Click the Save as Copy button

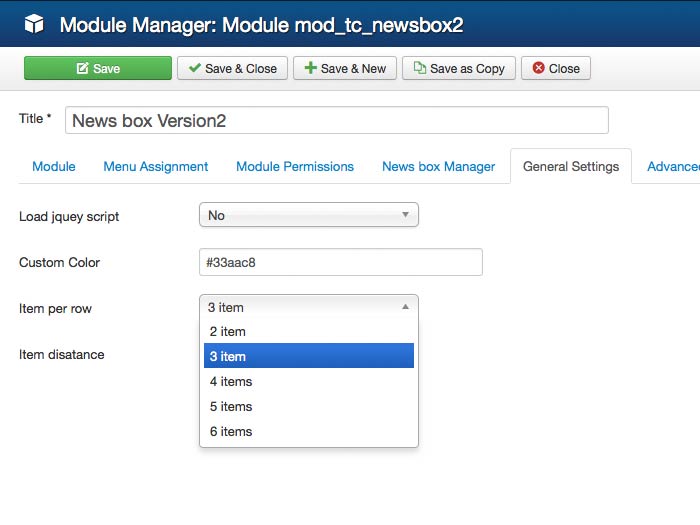click(x=459, y=68)
